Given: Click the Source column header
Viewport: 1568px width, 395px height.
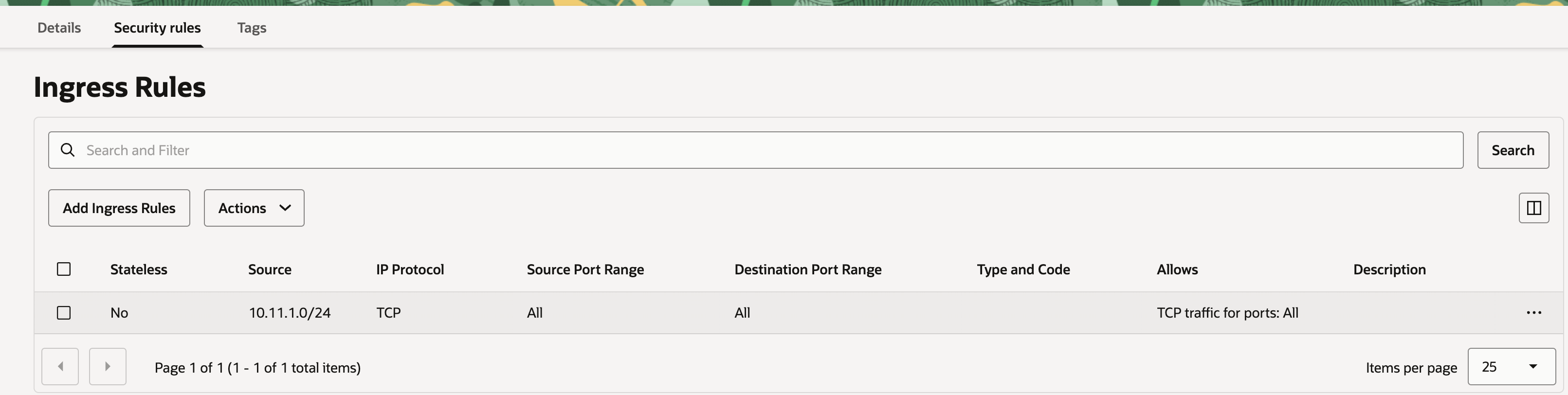Looking at the screenshot, I should [x=270, y=269].
